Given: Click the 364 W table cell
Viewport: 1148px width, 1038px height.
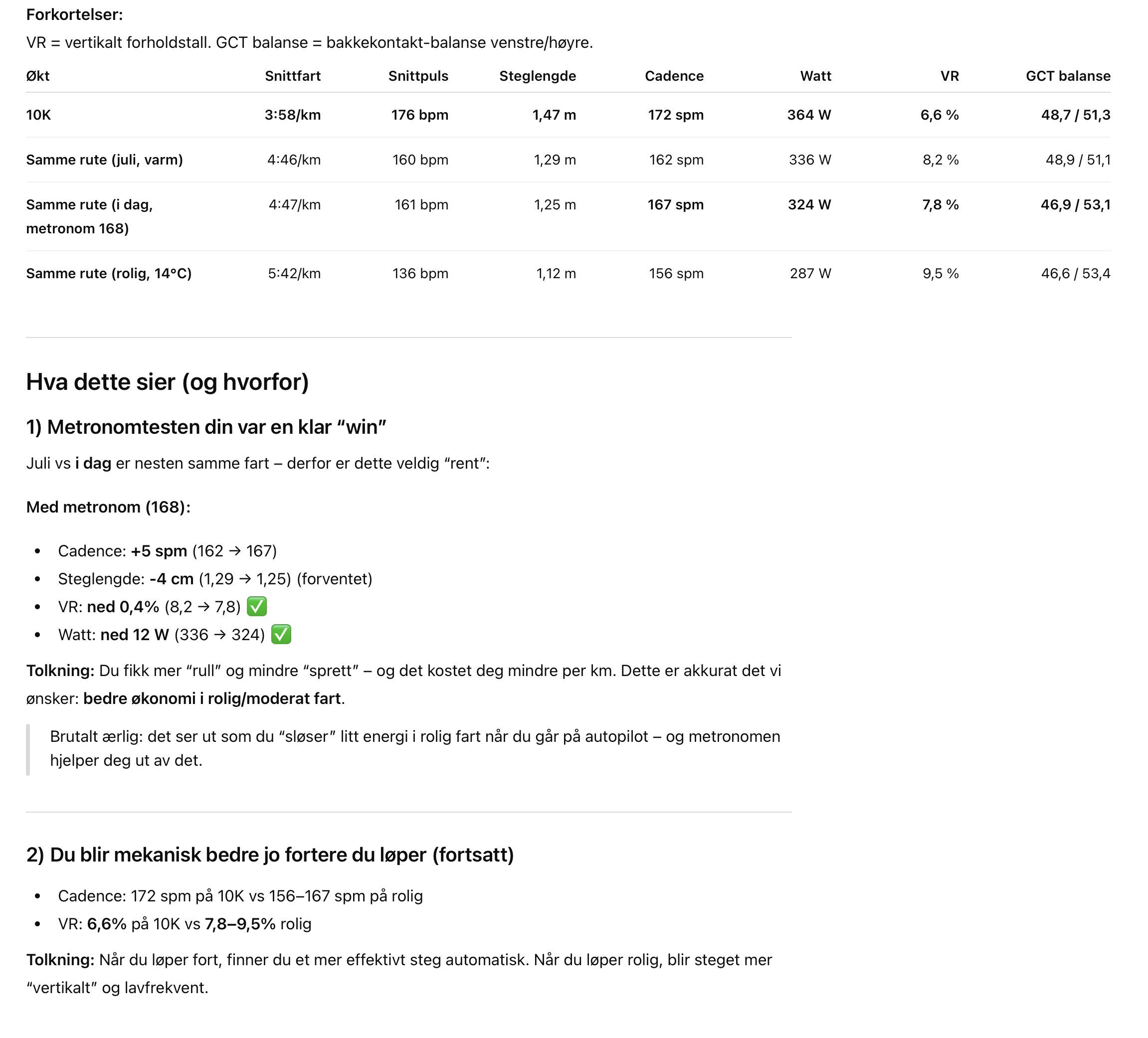Looking at the screenshot, I should (x=808, y=115).
